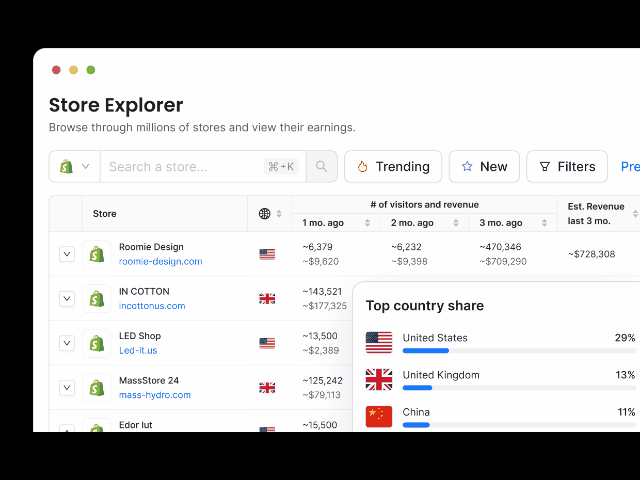Click the Search a store input field
640x480 pixels.
182,167
